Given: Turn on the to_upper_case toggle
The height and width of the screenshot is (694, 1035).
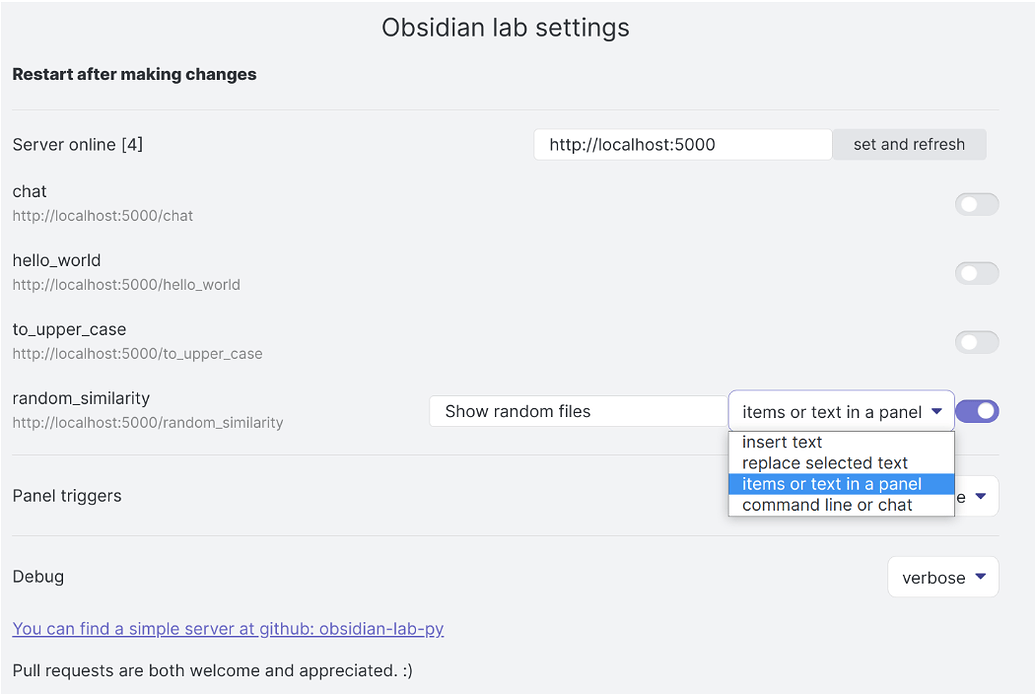Looking at the screenshot, I should pos(976,342).
